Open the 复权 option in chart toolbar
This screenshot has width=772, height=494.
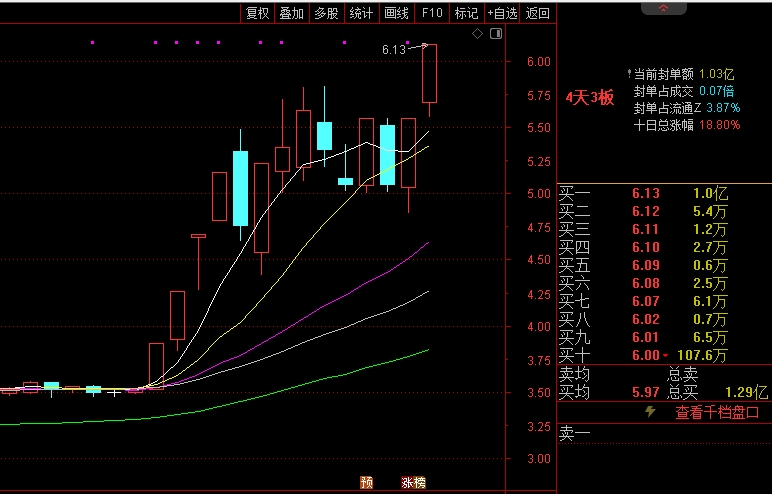257,13
